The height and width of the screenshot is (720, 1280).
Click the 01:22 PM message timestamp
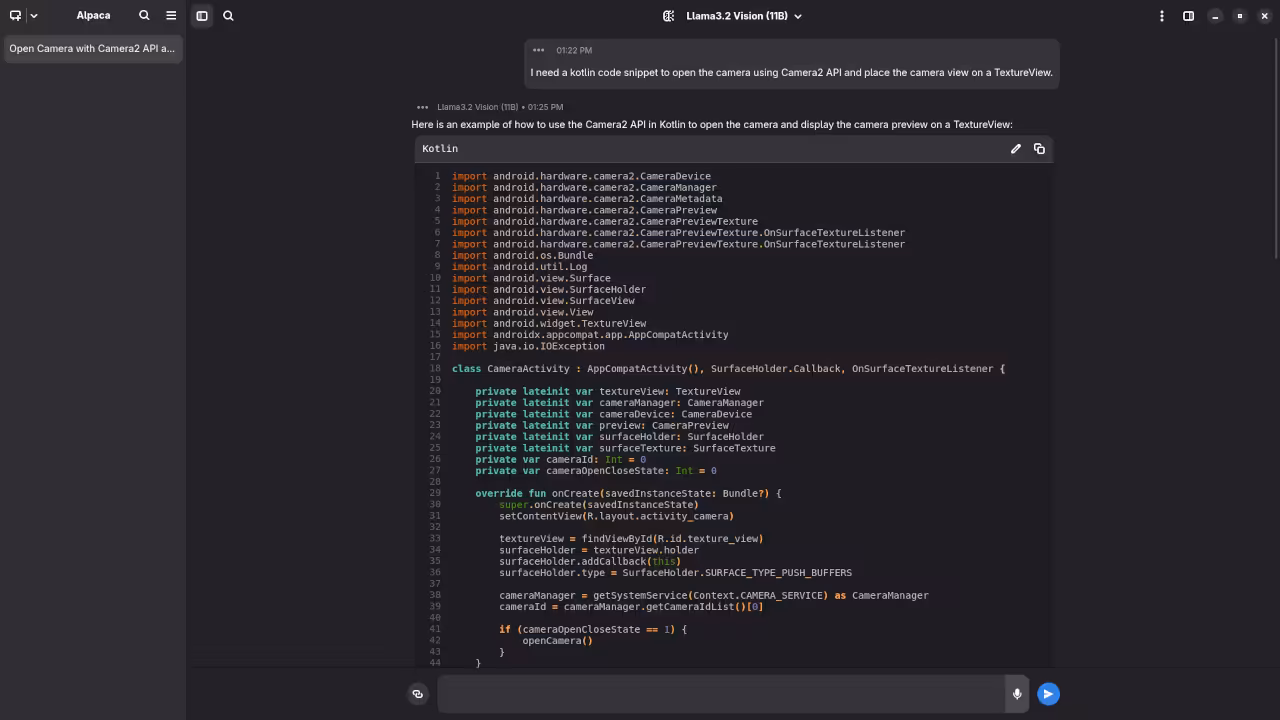coord(574,50)
